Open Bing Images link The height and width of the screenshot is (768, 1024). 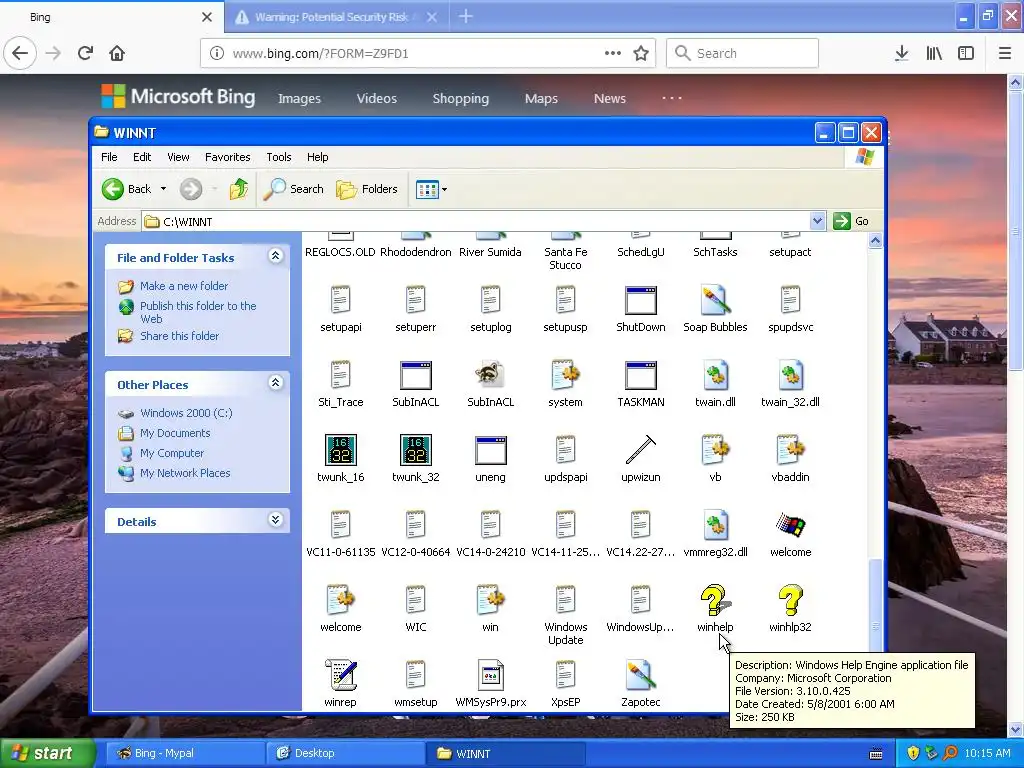coord(299,99)
